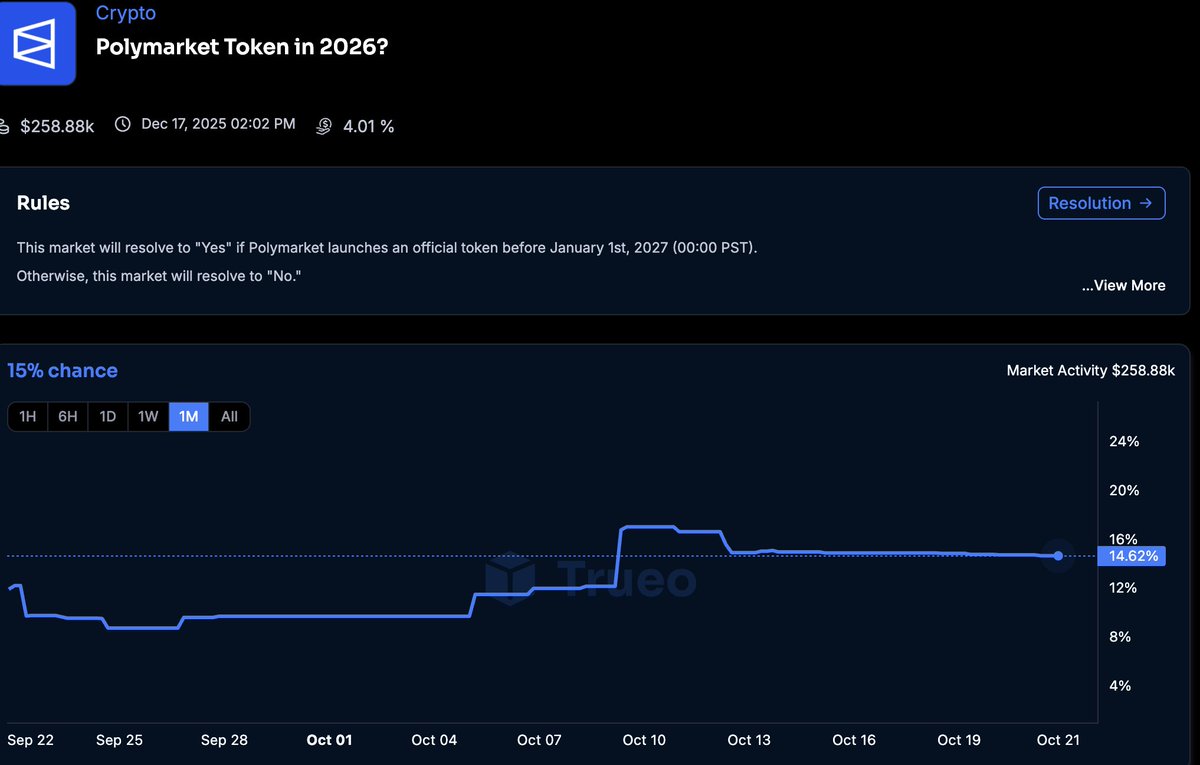The height and width of the screenshot is (765, 1200).
Task: Click the clock icon beside Dec 17, 2025
Action: coord(123,125)
